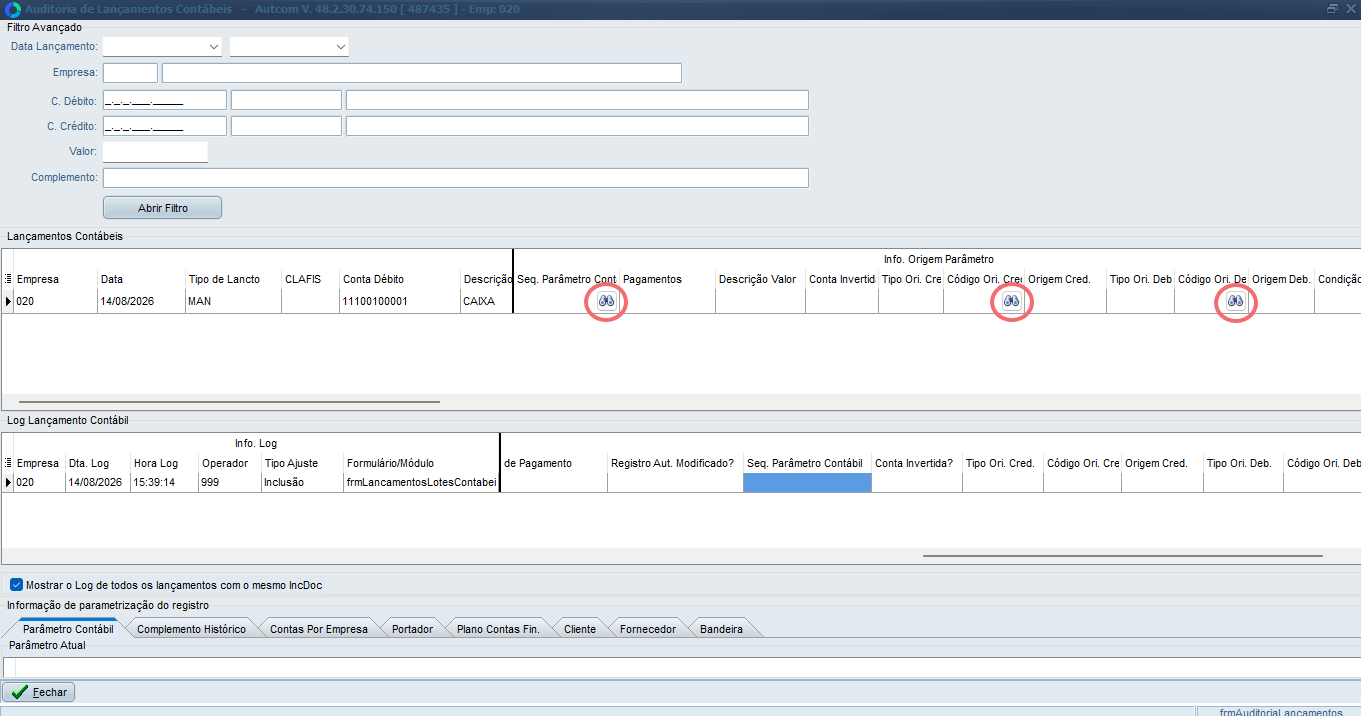Open Plano Contas Fin. tab
This screenshot has width=1361, height=716.
tap(498, 629)
